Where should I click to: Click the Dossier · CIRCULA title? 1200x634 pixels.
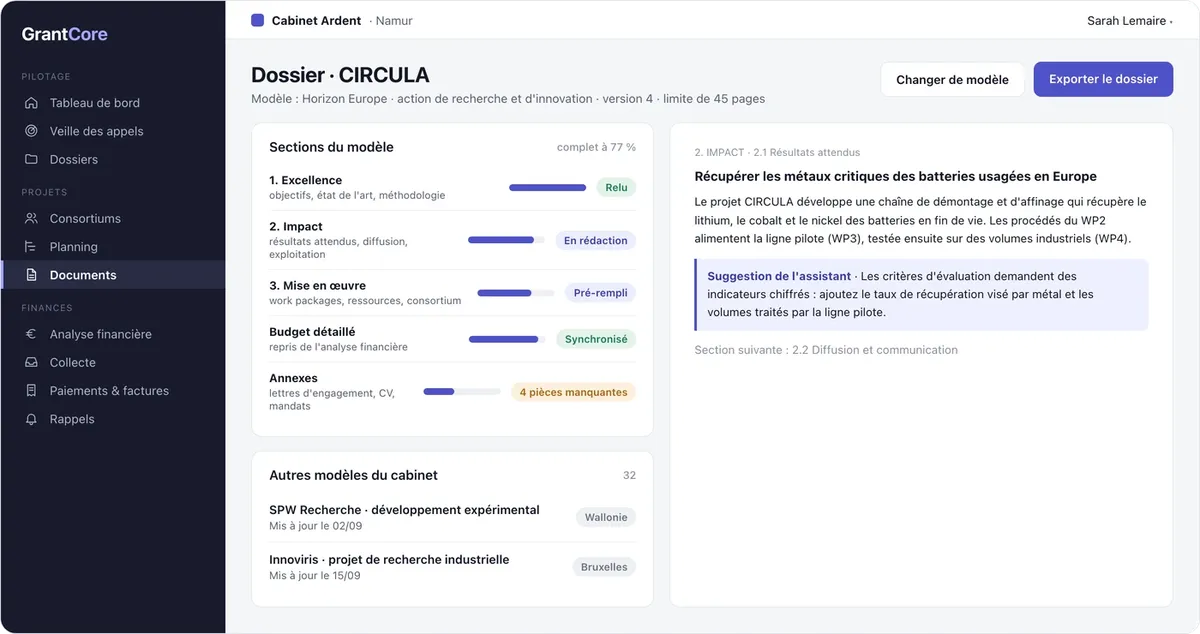(340, 75)
